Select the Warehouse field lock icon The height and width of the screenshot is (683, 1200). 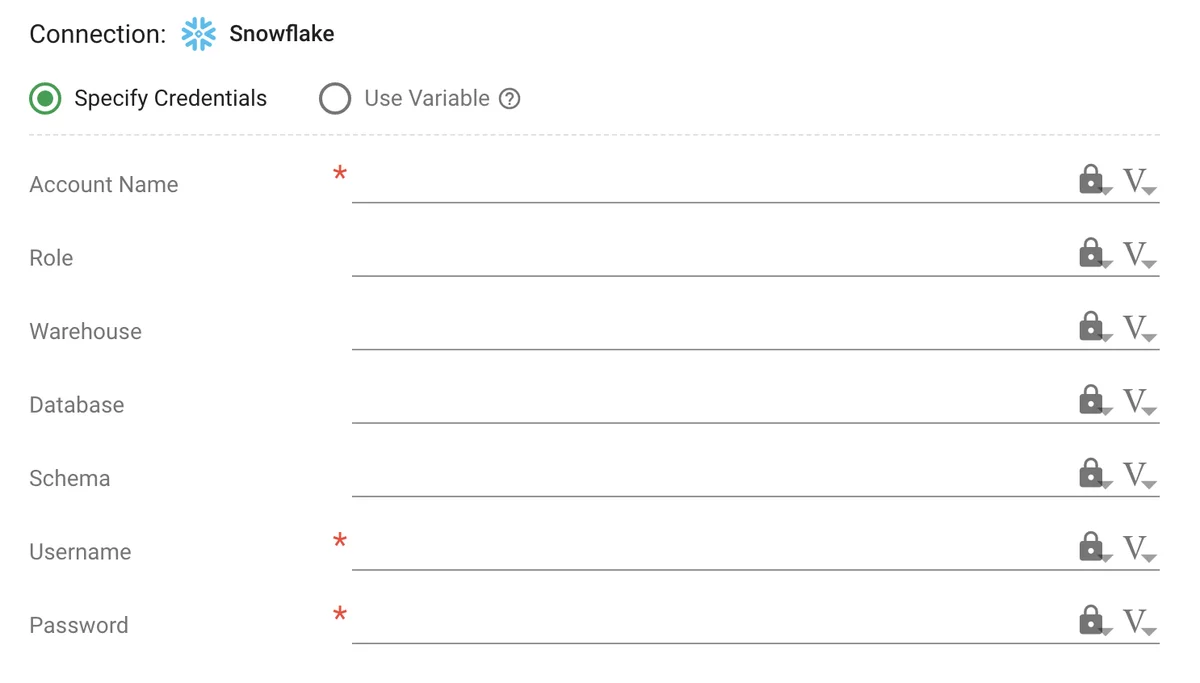click(x=1091, y=327)
